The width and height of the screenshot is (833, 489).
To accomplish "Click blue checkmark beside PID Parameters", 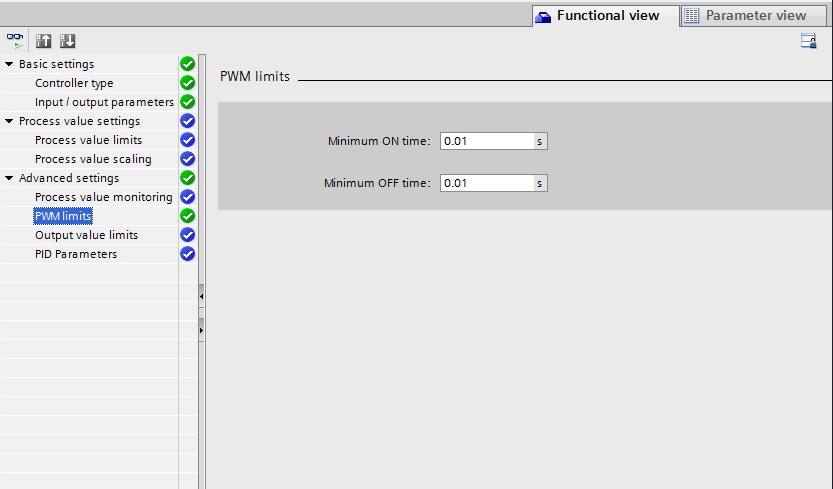I will pyautogui.click(x=188, y=254).
